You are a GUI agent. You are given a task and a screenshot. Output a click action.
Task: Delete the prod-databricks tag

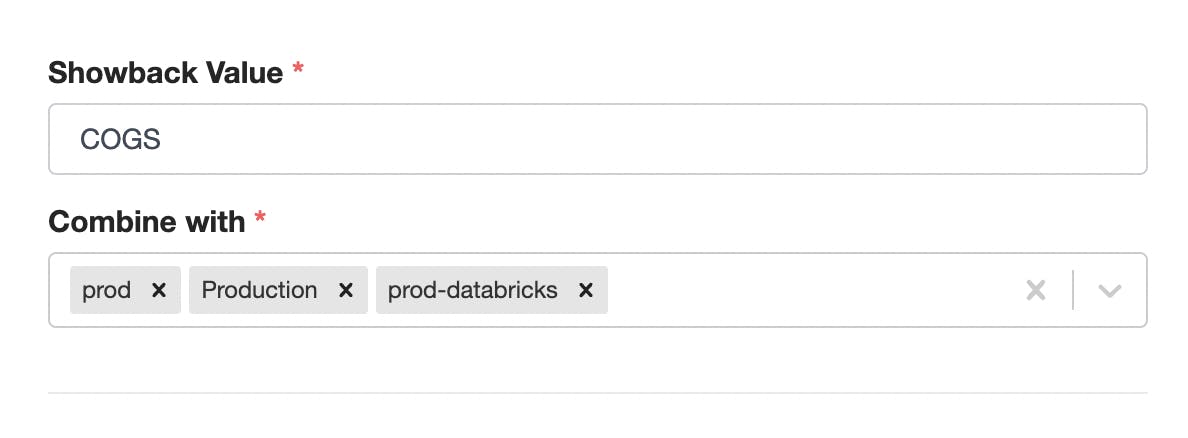(586, 290)
